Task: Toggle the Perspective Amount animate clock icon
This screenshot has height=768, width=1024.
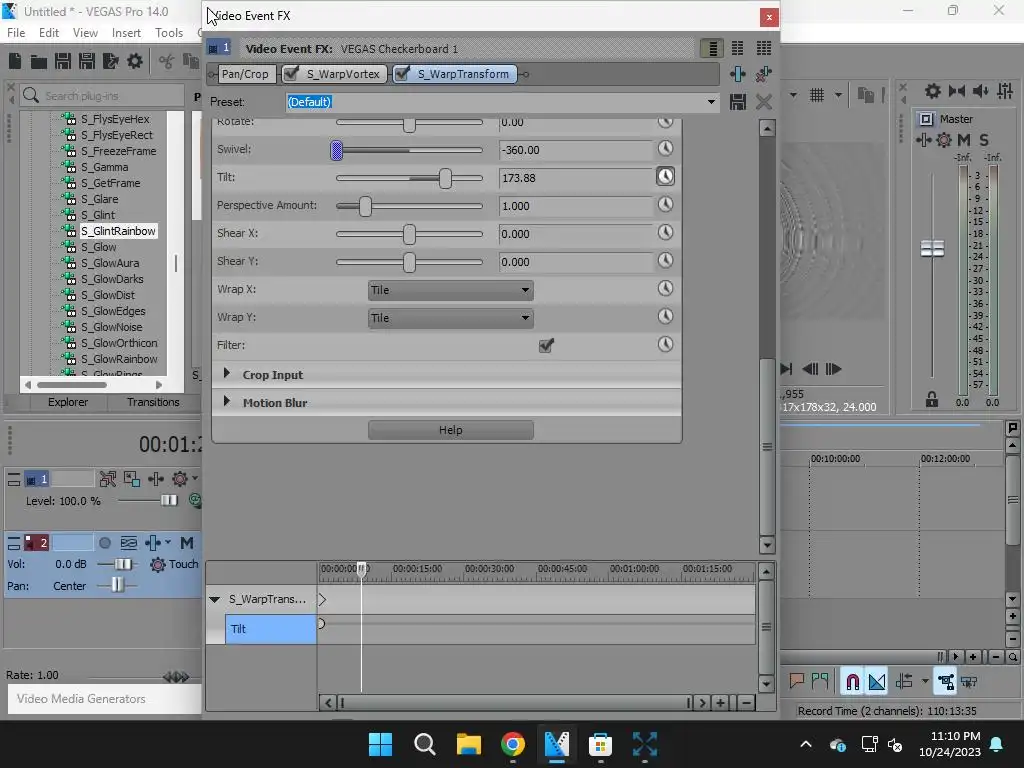Action: tap(665, 204)
